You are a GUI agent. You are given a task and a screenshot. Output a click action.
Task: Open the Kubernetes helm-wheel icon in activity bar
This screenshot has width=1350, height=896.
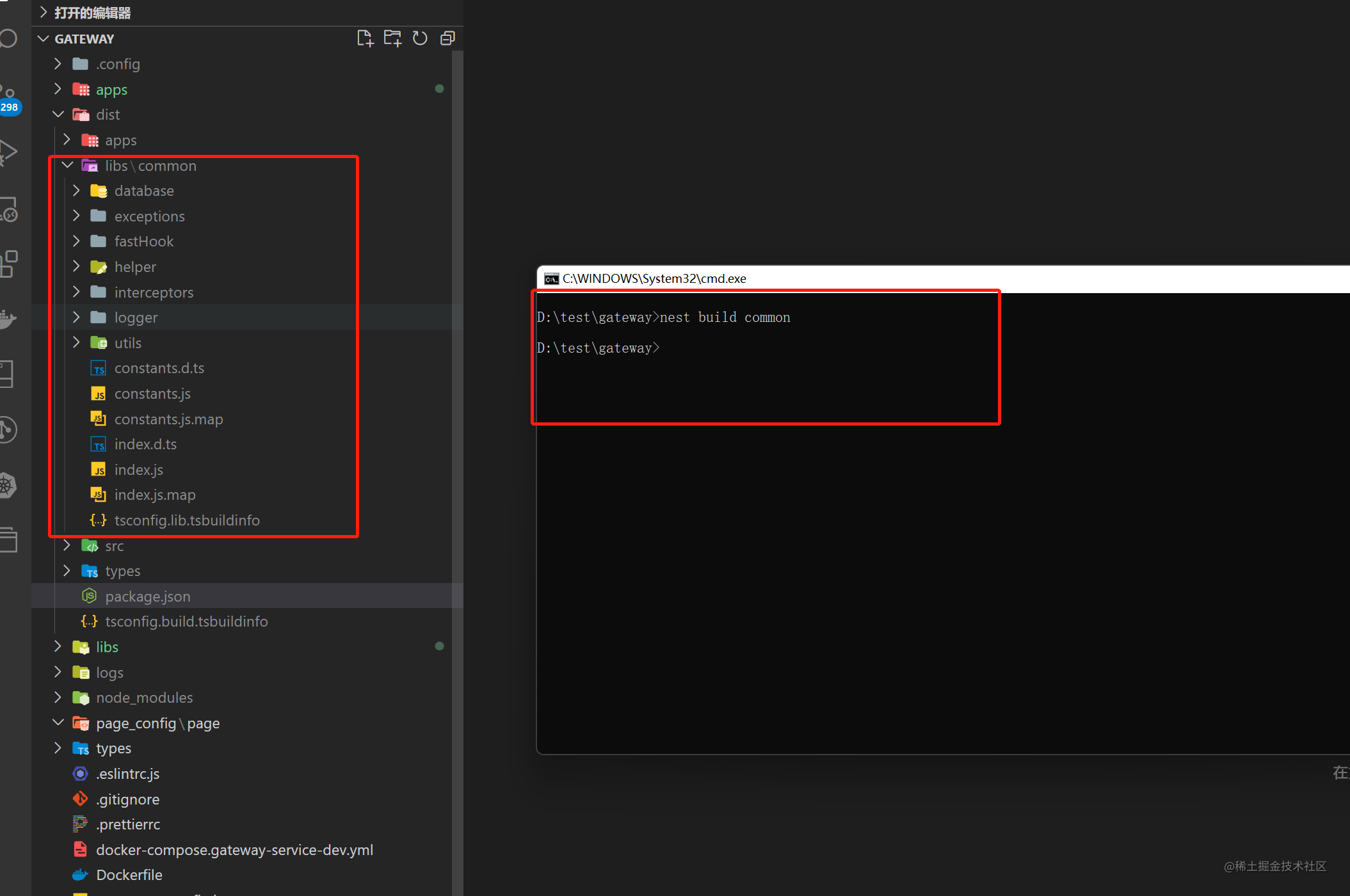click(x=8, y=485)
